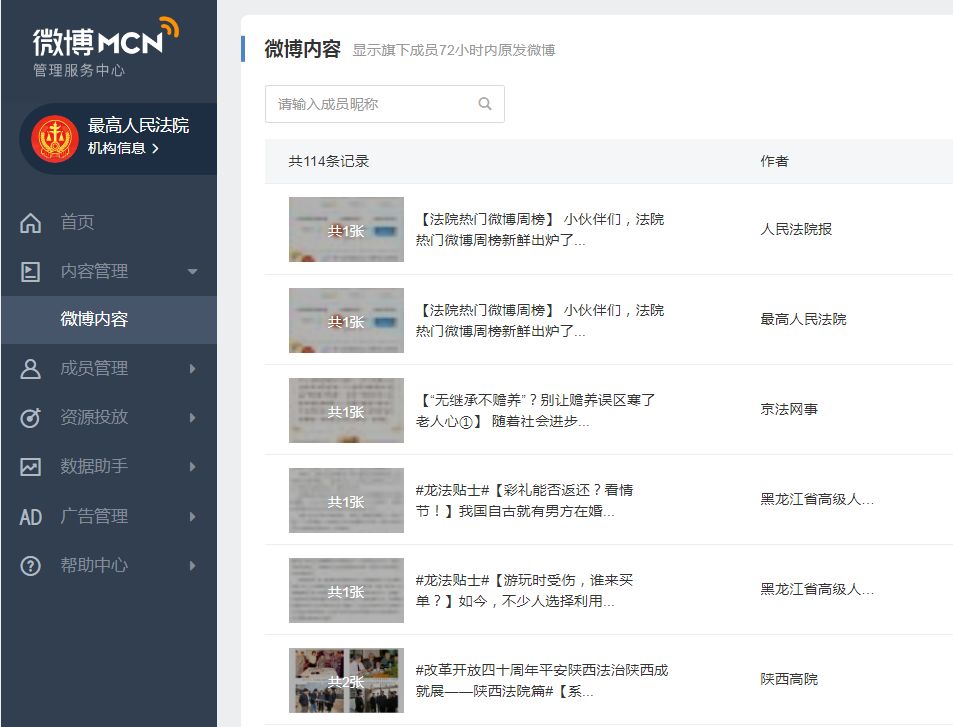Viewport: 953px width, 727px height.
Task: Collapse the 内容管理 dropdown arrow
Action: coord(194,271)
